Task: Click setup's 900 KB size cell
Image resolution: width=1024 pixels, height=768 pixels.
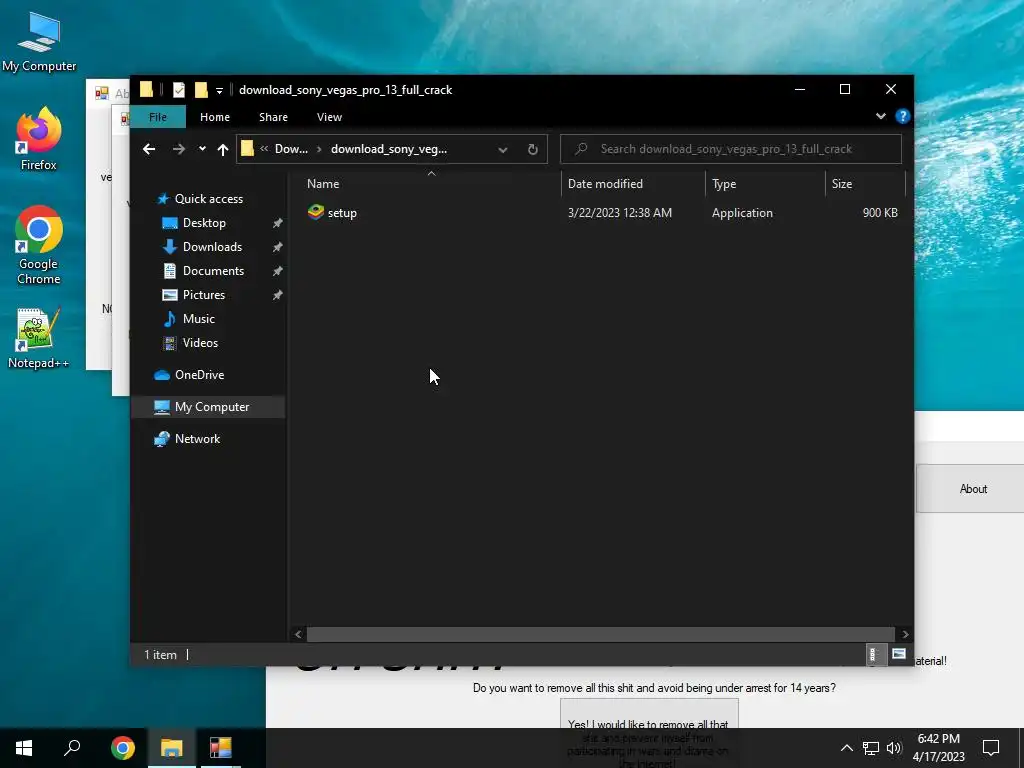Action: pos(880,213)
